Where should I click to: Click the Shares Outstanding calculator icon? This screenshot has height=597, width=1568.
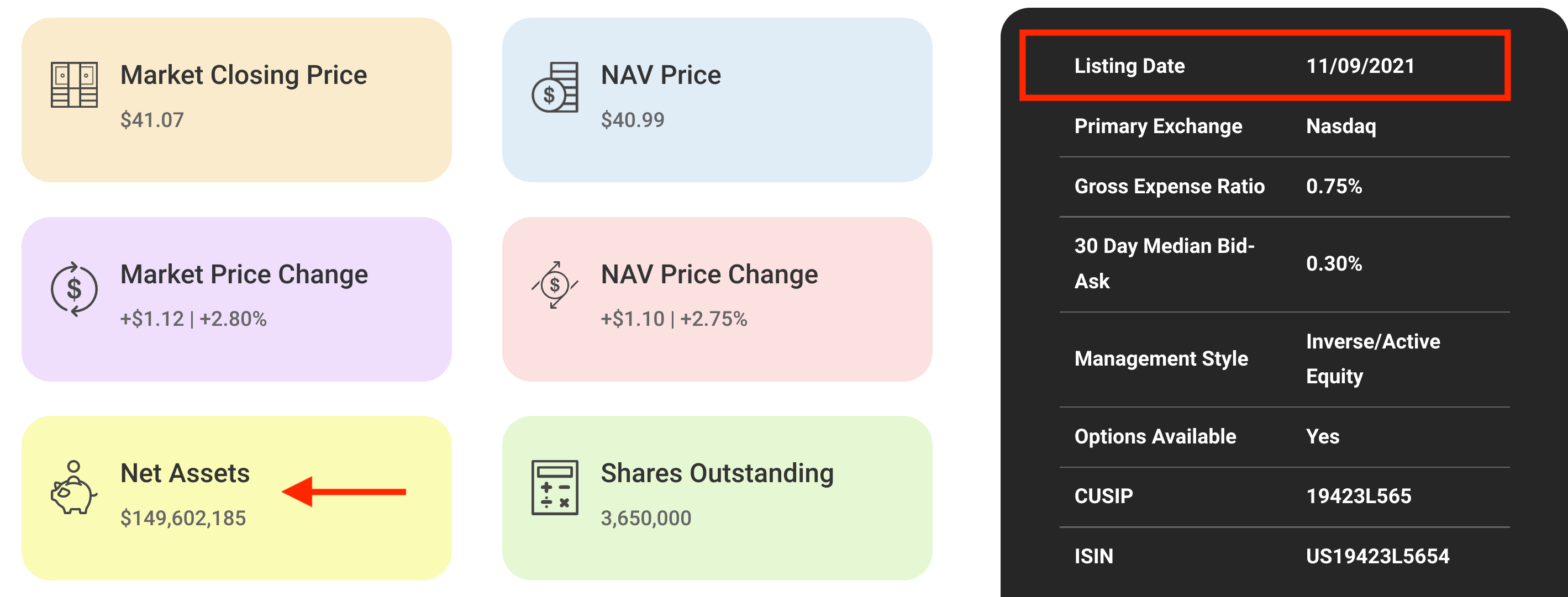coord(555,488)
